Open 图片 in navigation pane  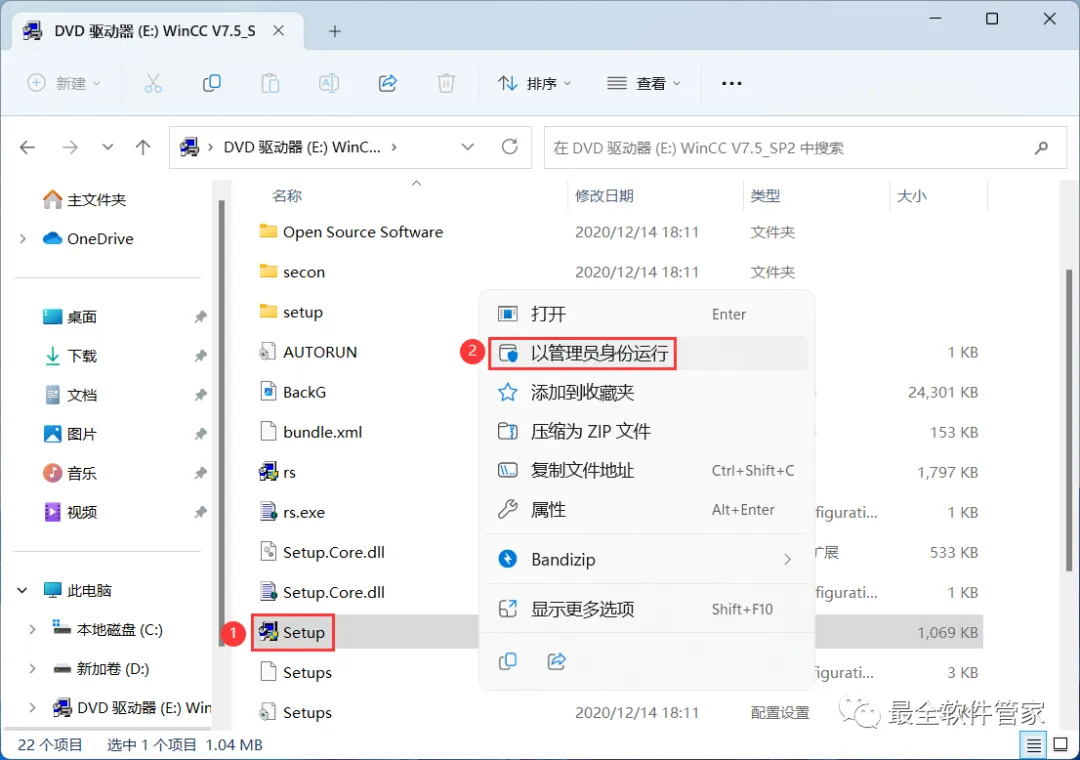click(x=70, y=434)
